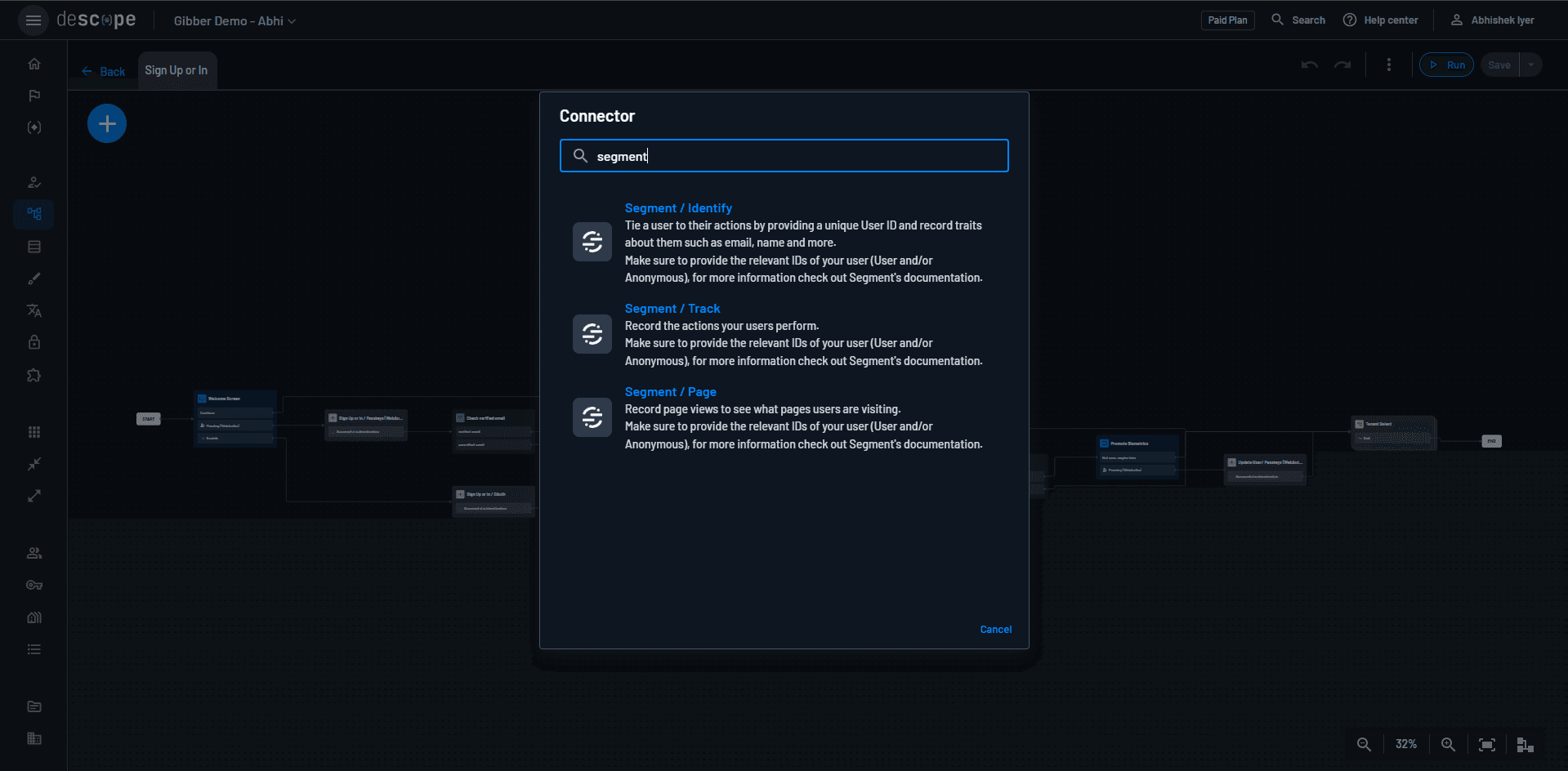Click the Segment logo beside Page
Screen dimensions: 1568x771
pyautogui.click(x=592, y=417)
